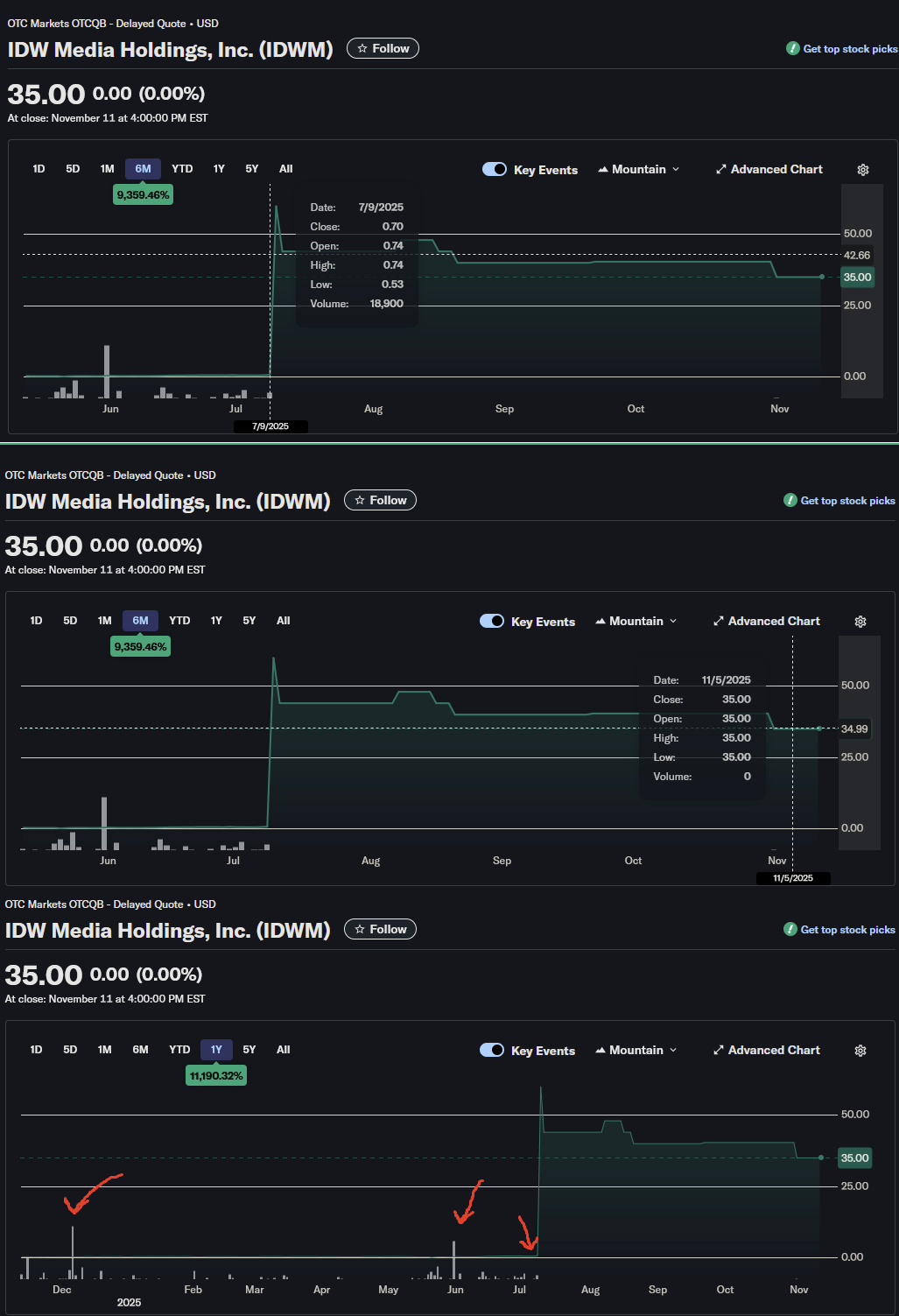Viewport: 899px width, 1316px height.
Task: Select All range in first chart
Action: 286,169
